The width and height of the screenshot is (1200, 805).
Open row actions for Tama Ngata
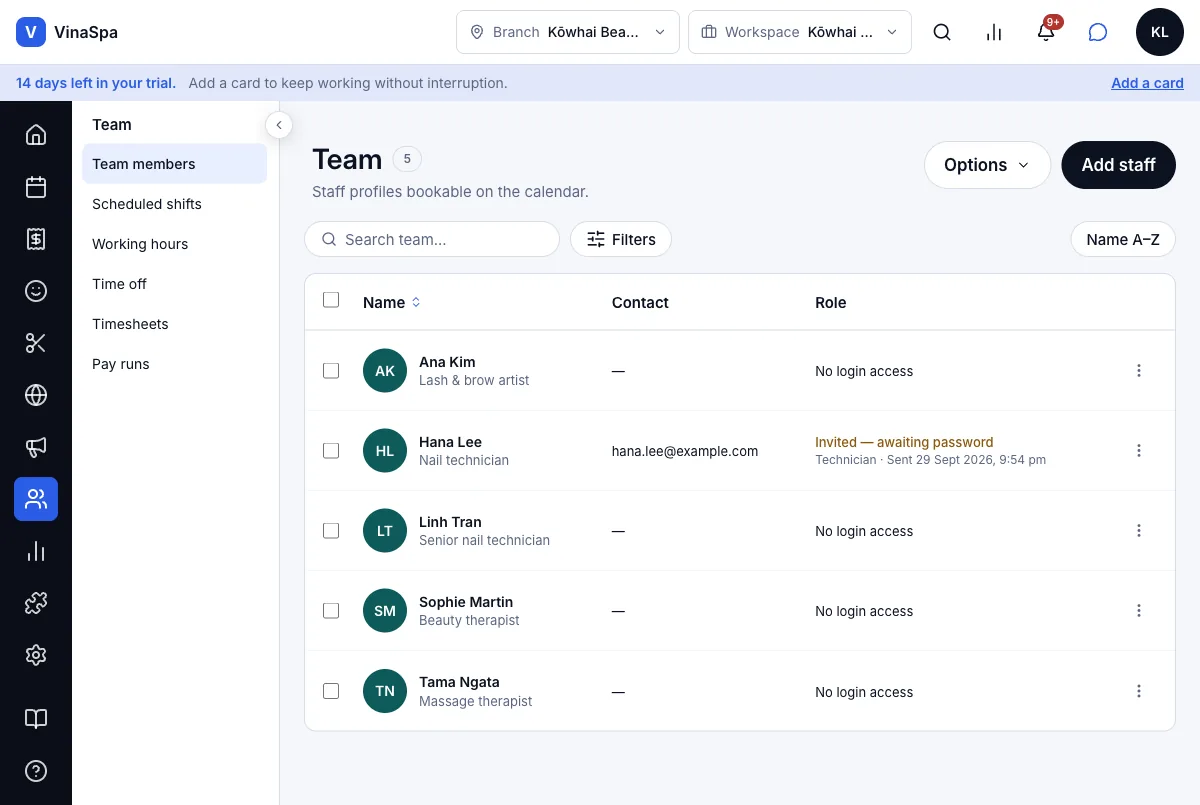[x=1139, y=691]
